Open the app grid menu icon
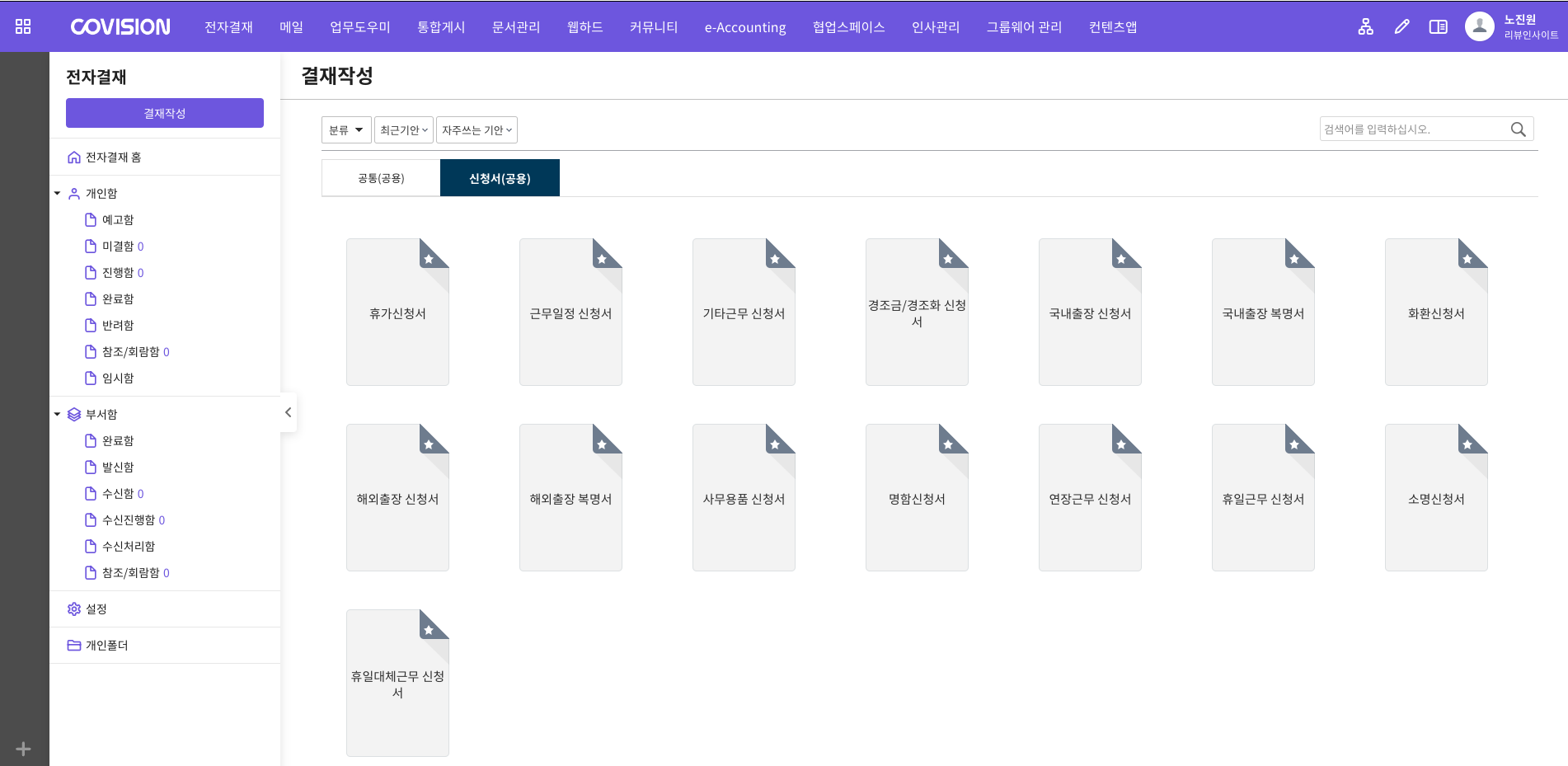Viewport: 1568px width, 766px height. (23, 26)
